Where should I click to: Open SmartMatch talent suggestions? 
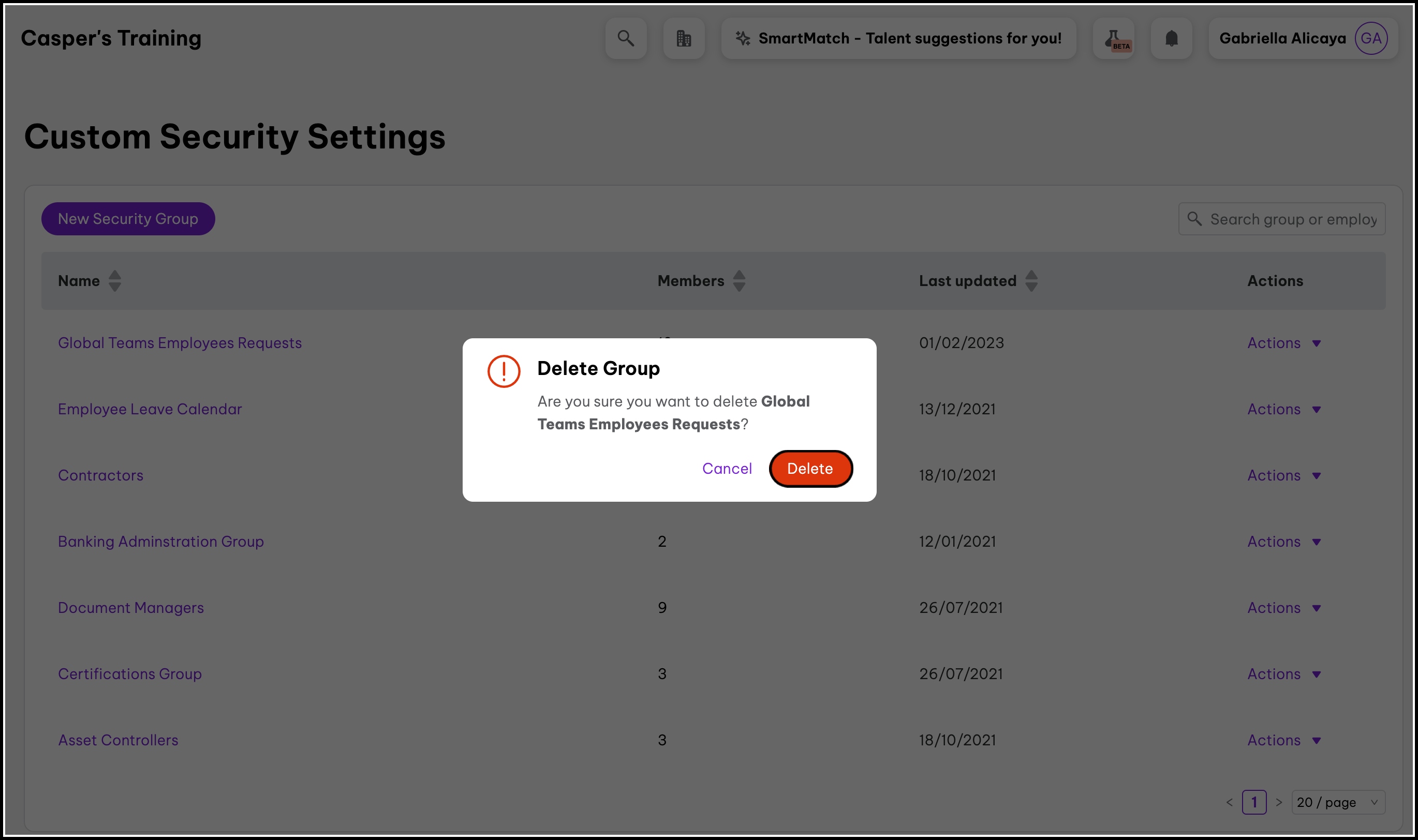(x=899, y=38)
